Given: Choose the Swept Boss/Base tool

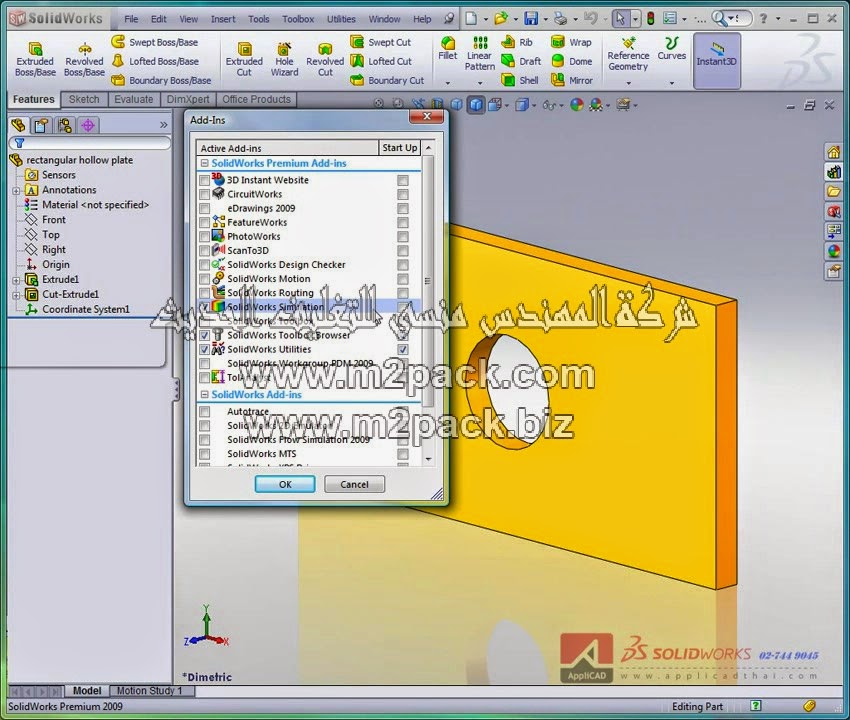Looking at the screenshot, I should pyautogui.click(x=155, y=42).
